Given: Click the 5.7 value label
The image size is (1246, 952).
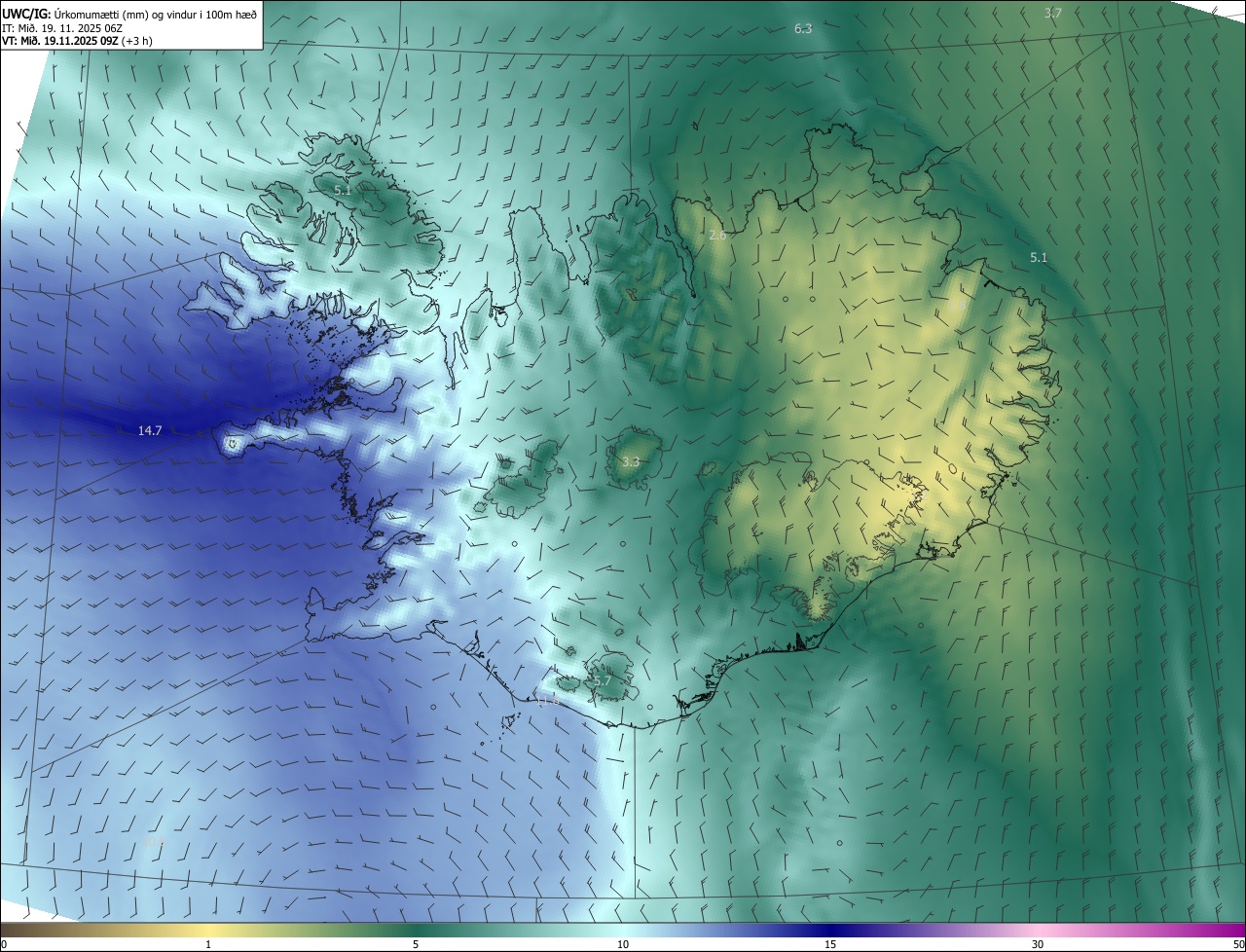Looking at the screenshot, I should [602, 680].
